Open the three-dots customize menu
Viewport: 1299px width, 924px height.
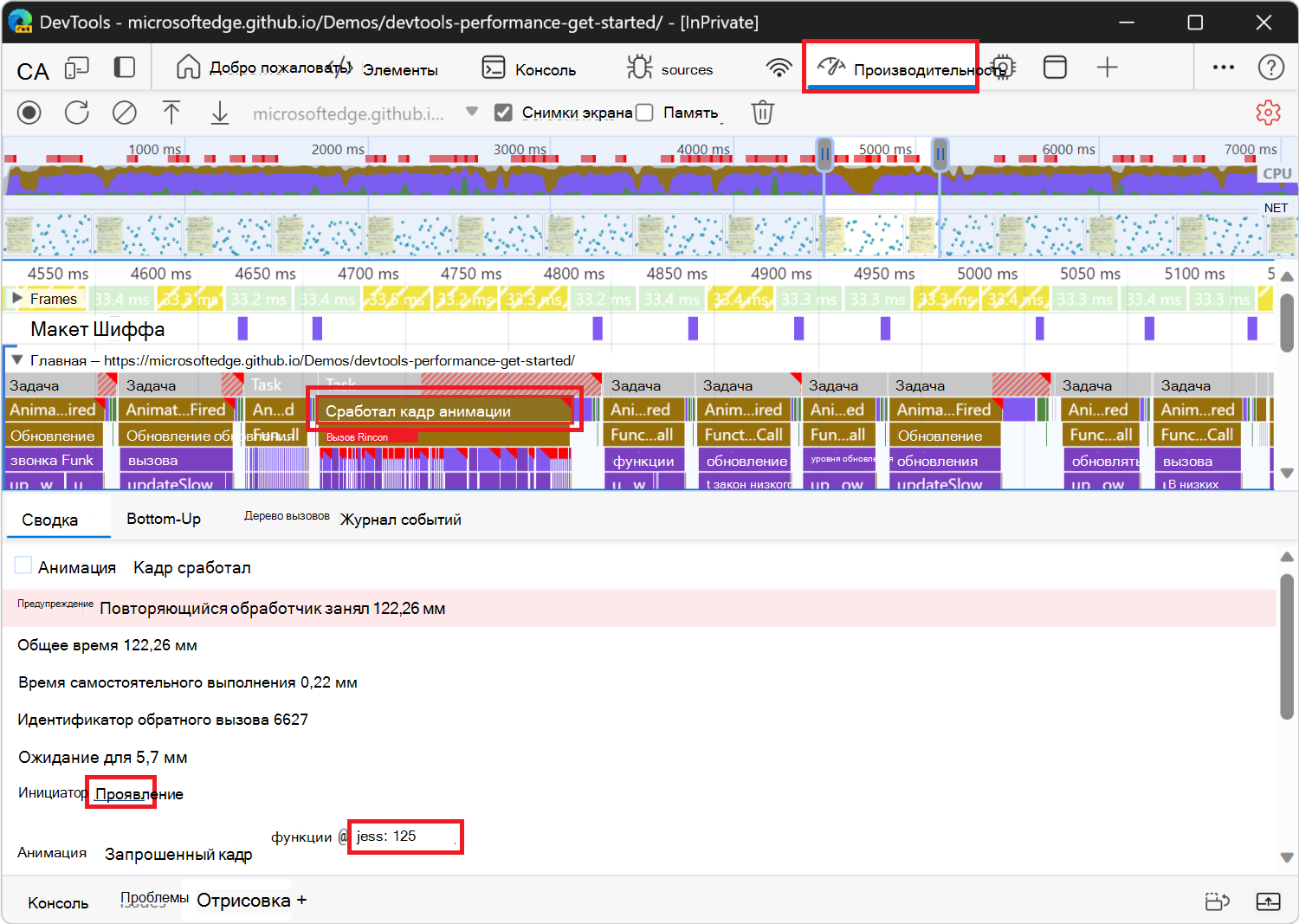[x=1224, y=68]
